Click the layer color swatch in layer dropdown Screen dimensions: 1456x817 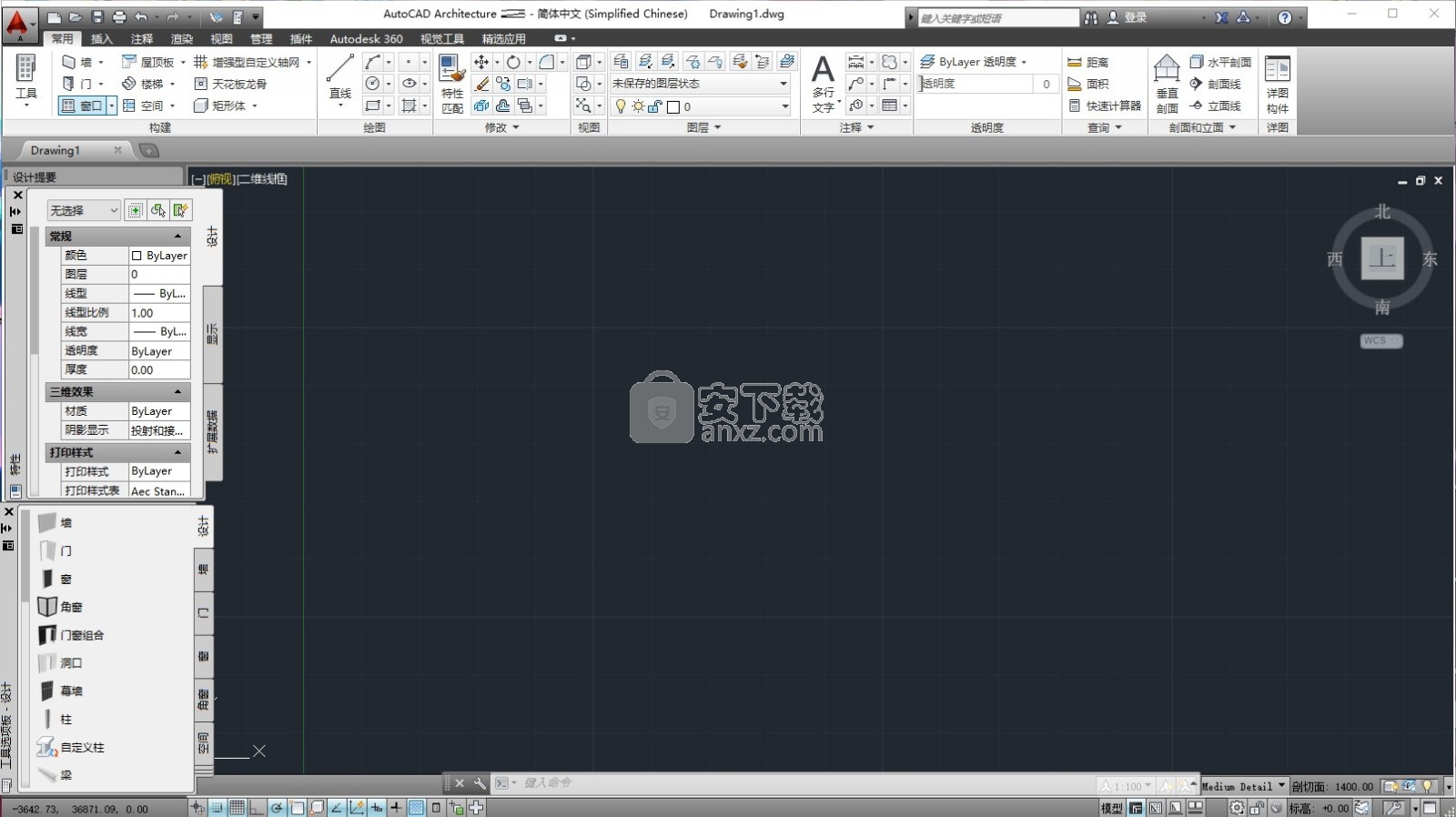[x=673, y=106]
